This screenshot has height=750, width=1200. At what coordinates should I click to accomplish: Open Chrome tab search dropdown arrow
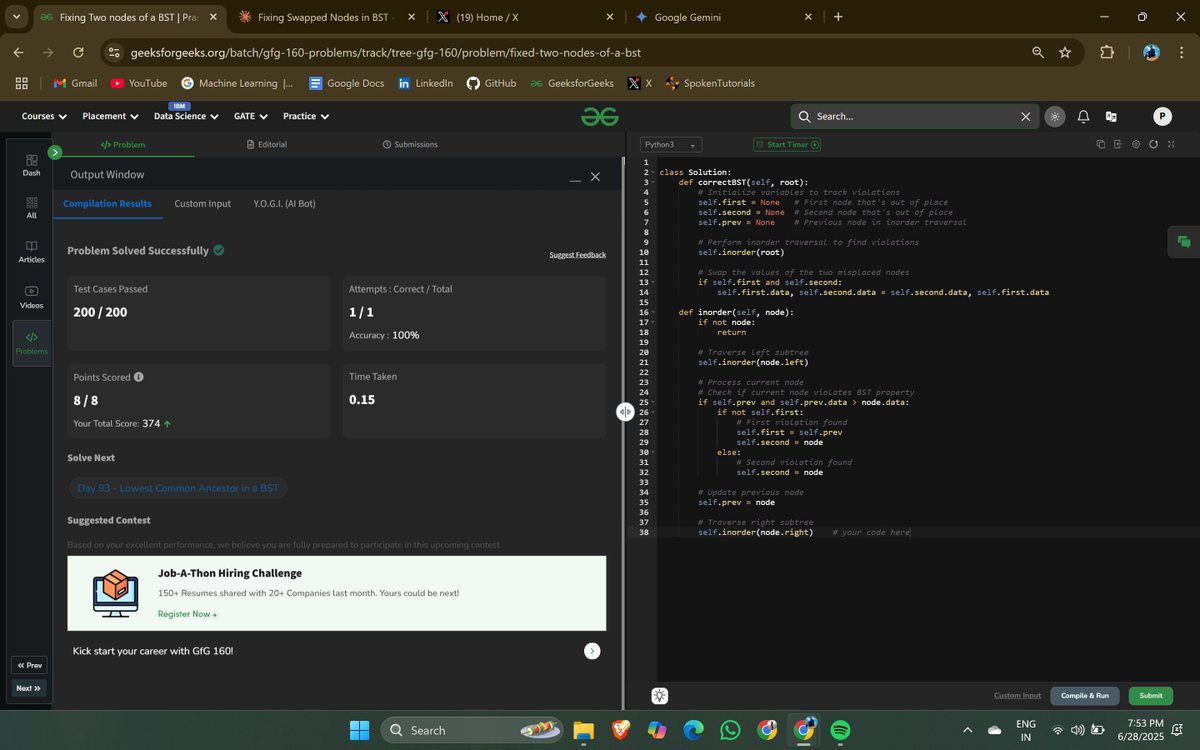(x=17, y=17)
